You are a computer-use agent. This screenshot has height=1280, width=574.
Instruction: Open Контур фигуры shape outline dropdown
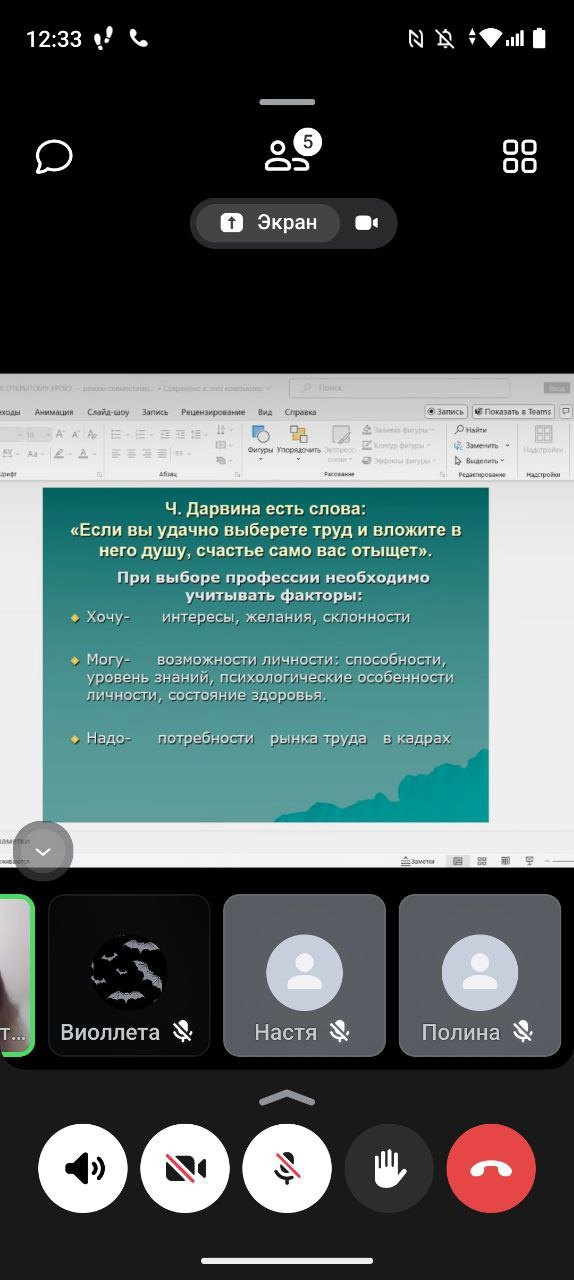point(398,445)
